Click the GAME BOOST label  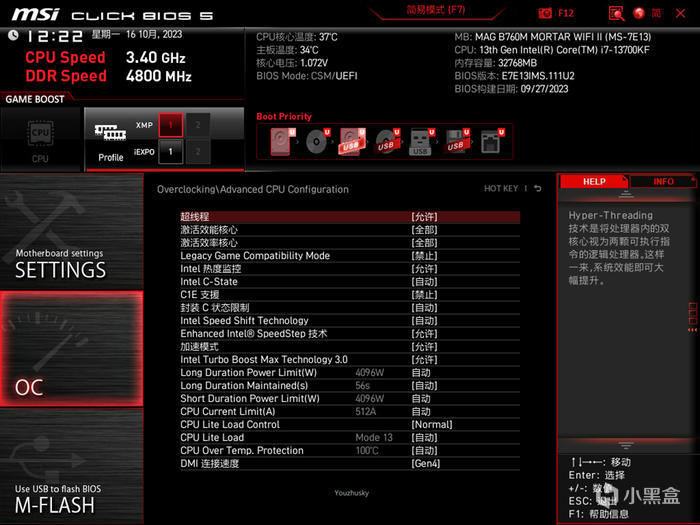[35, 99]
